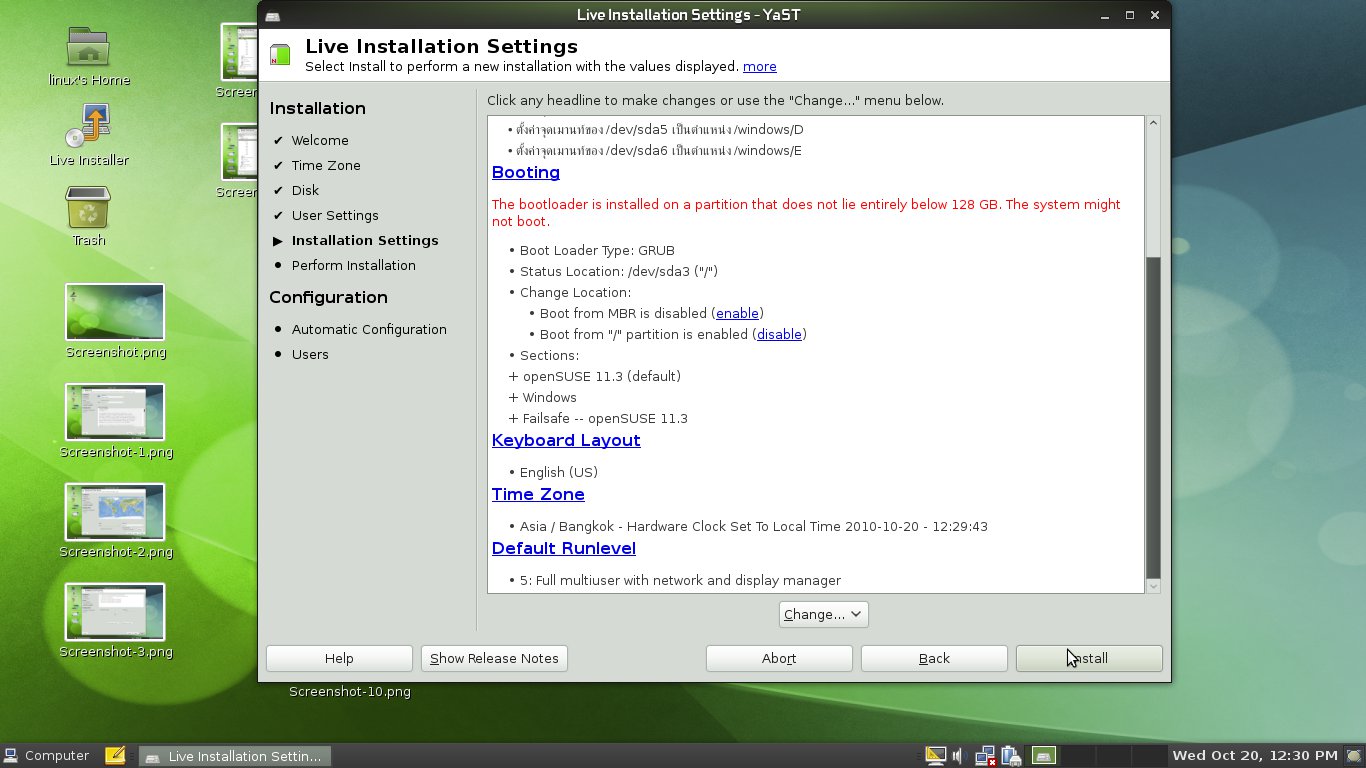Open the Keyboard Layout headline
Image resolution: width=1366 pixels, height=768 pixels.
pyautogui.click(x=566, y=440)
